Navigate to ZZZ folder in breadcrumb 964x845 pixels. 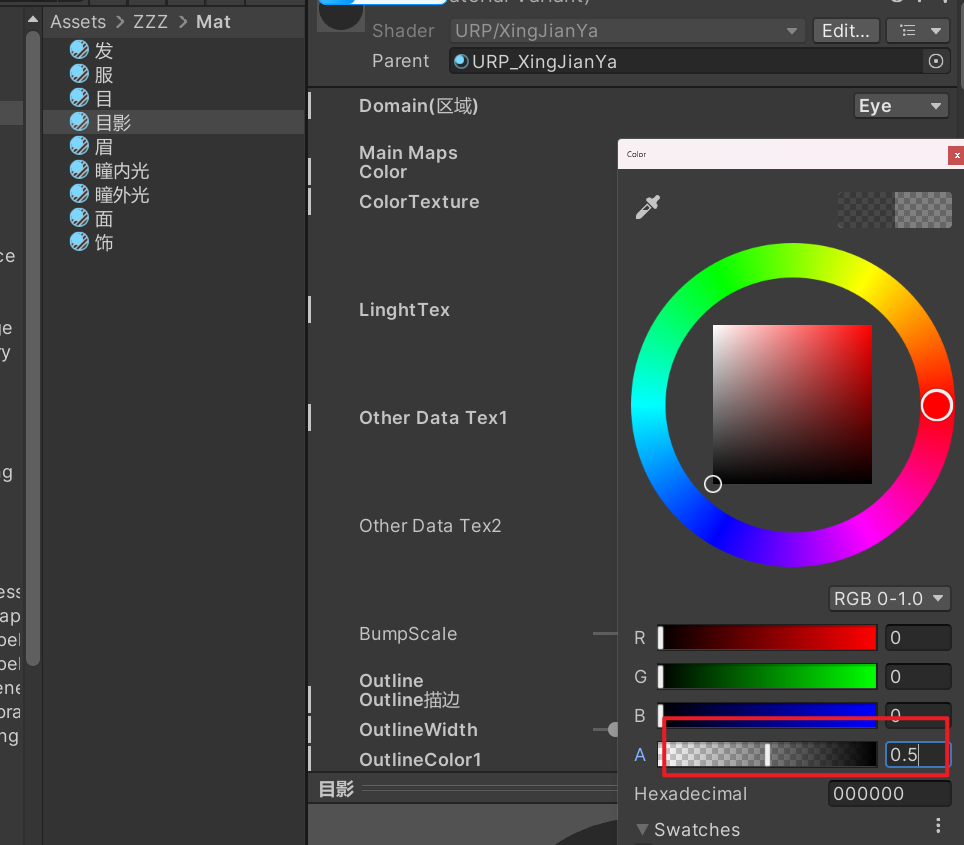pos(150,22)
